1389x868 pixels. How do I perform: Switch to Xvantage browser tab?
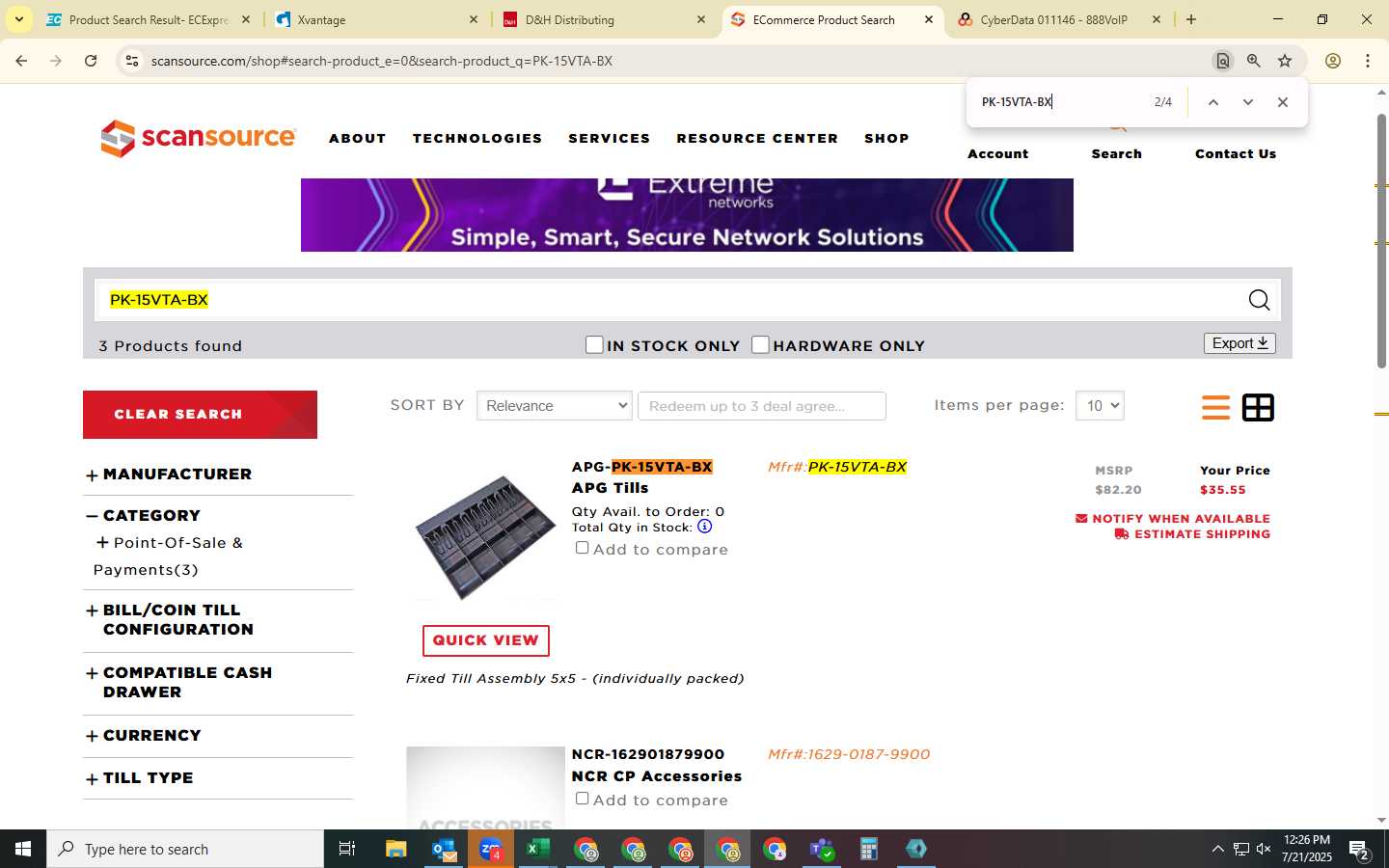click(x=376, y=19)
